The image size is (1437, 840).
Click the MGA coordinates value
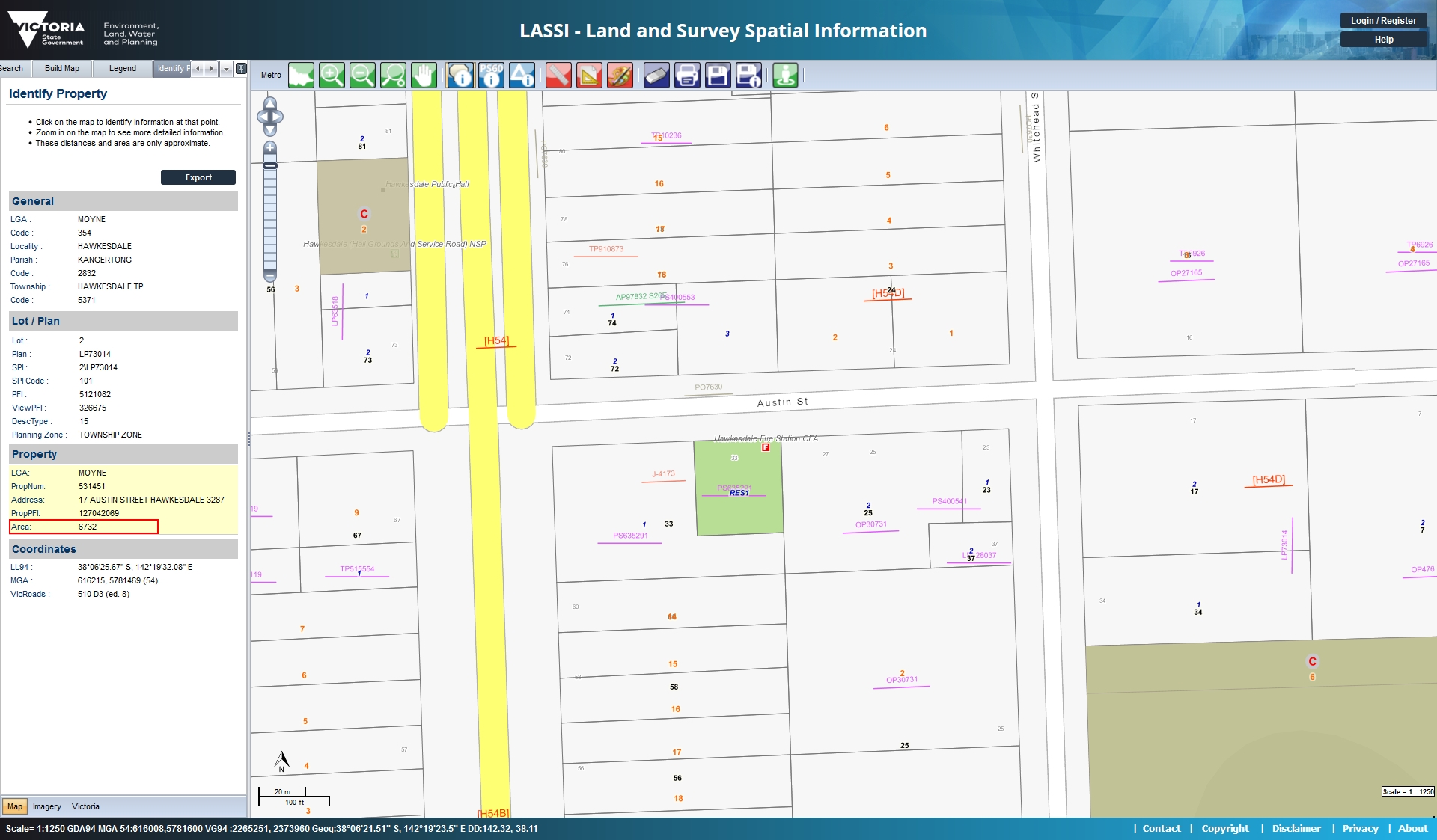pos(118,580)
